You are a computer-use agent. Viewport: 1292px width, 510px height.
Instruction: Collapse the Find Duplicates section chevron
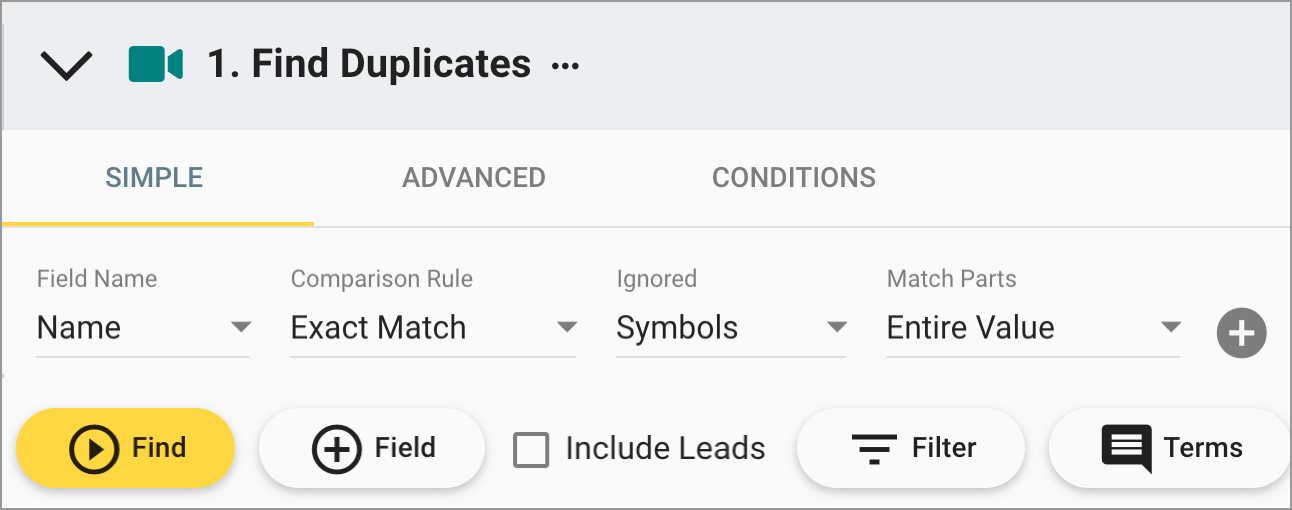tap(66, 66)
